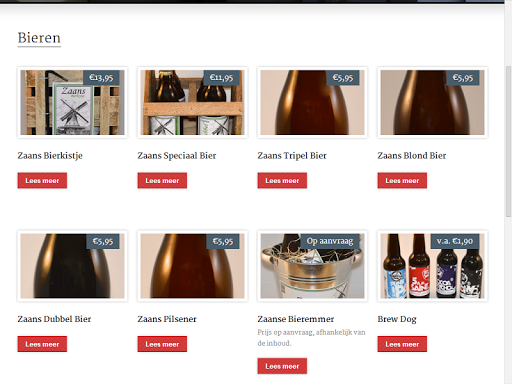Open the Zaans Pilsener bottle image
The height and width of the screenshot is (384, 512).
(x=192, y=266)
